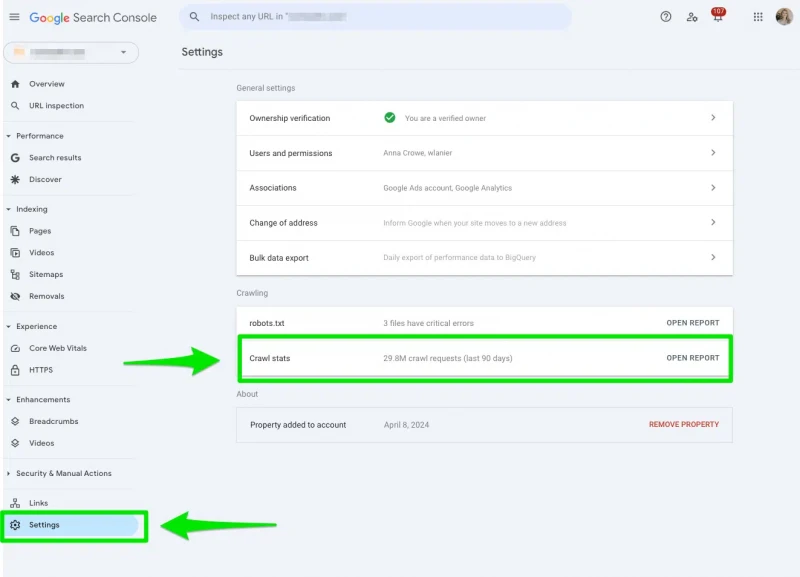Viewport: 800px width, 577px height.
Task: Open Bulk data export row chevron
Action: pyautogui.click(x=713, y=258)
